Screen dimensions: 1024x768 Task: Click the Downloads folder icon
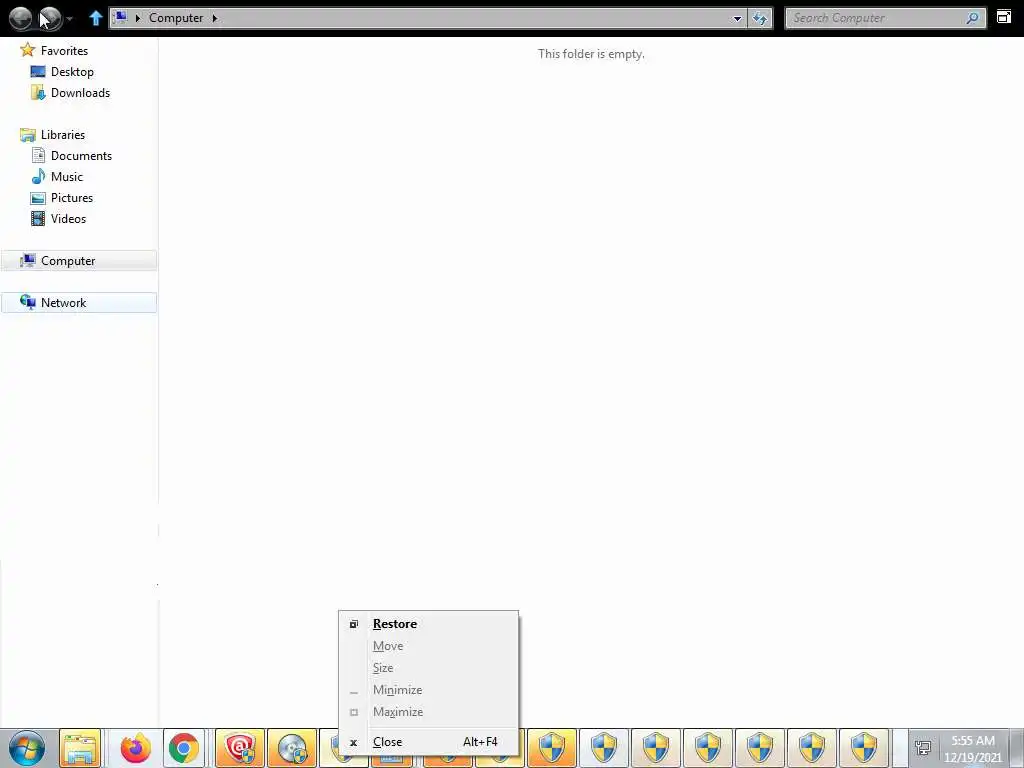[38, 93]
